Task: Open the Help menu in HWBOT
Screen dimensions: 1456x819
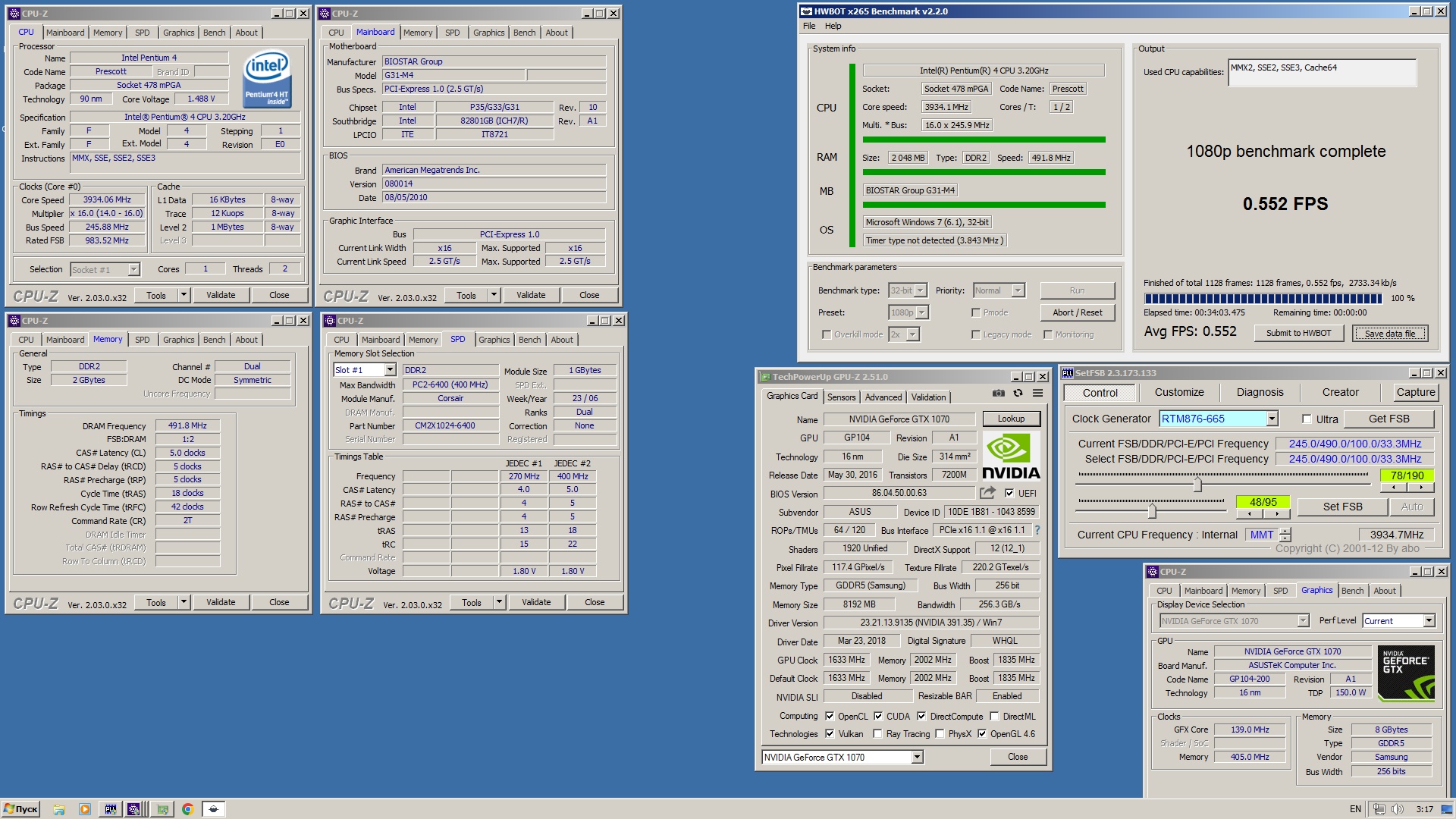Action: [833, 26]
